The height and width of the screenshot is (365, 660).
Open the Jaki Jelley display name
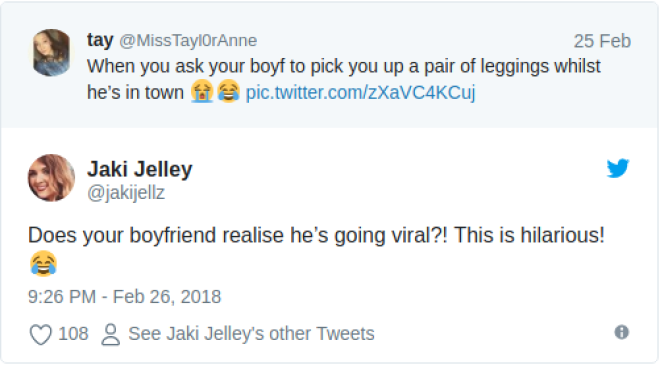click(140, 169)
